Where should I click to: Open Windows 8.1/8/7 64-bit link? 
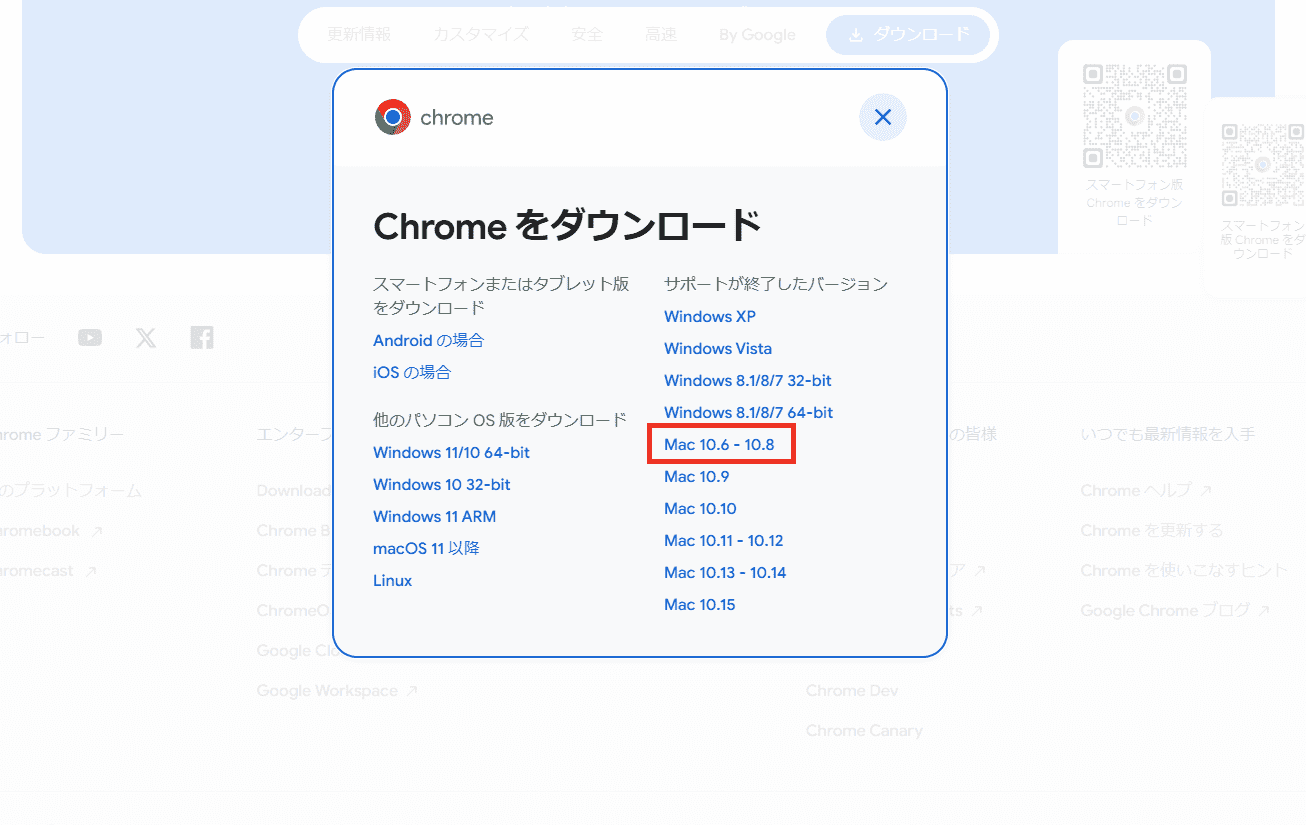(x=748, y=412)
